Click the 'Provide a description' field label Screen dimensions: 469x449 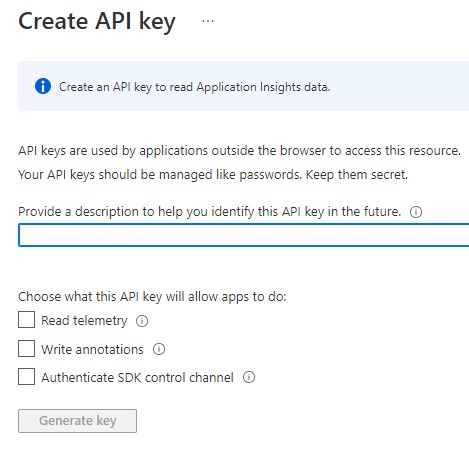click(209, 212)
